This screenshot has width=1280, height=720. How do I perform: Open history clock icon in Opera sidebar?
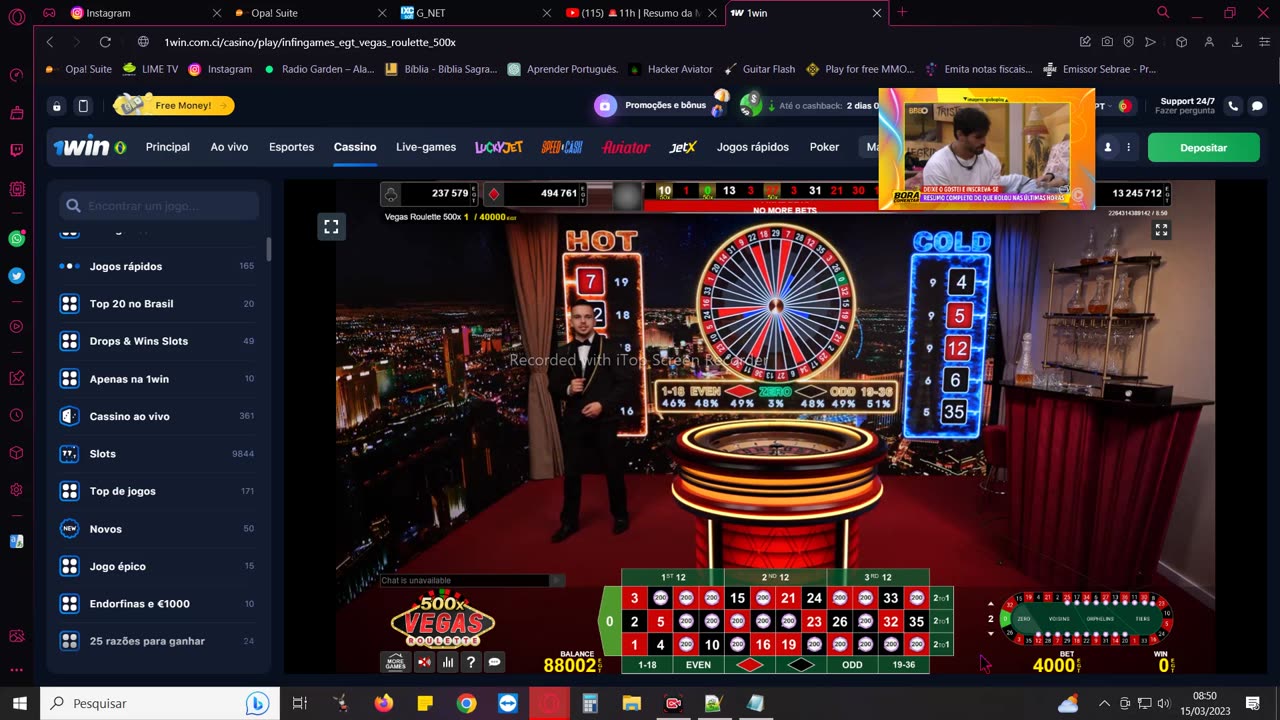coord(16,415)
